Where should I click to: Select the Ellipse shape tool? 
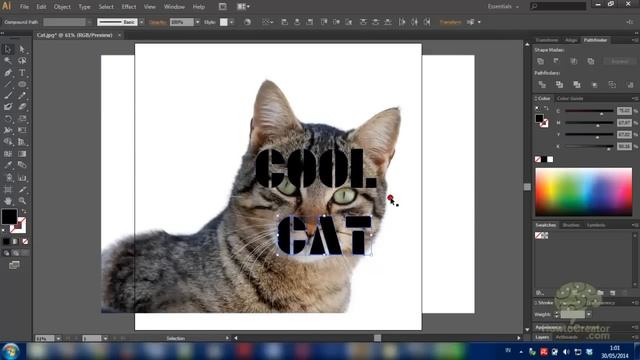(22, 84)
